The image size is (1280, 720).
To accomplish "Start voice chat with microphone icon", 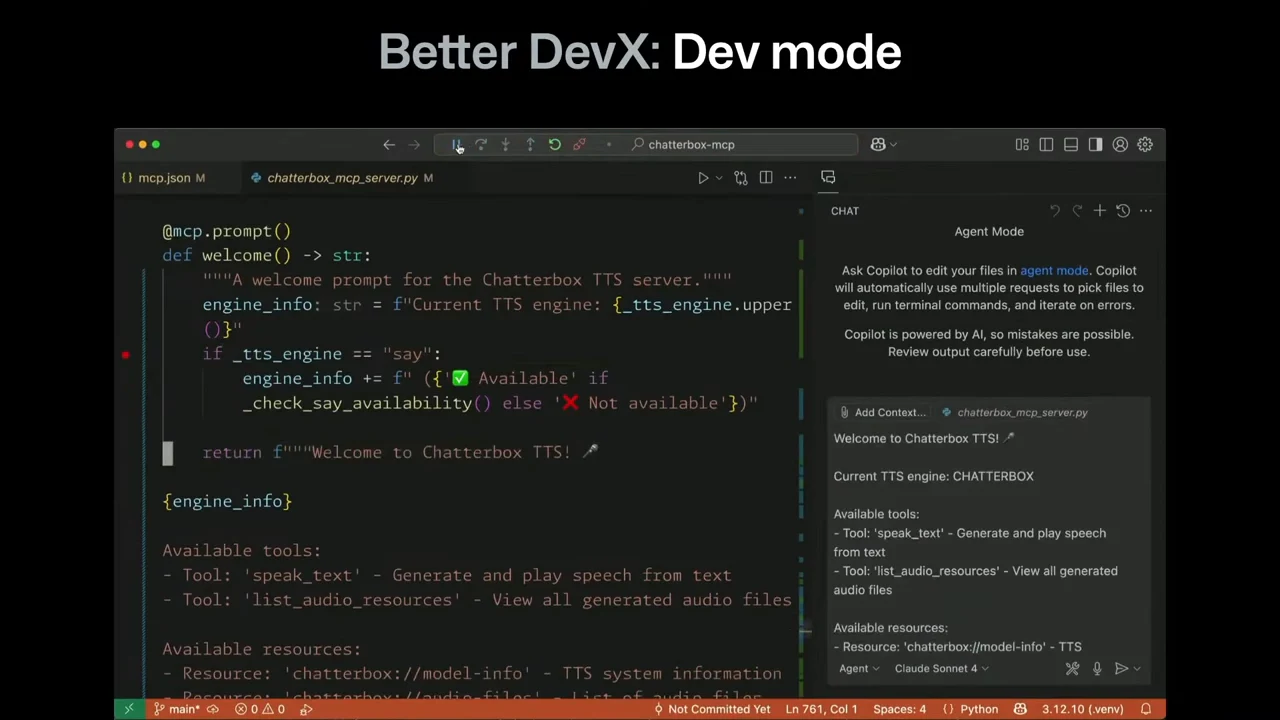I will [x=1097, y=668].
